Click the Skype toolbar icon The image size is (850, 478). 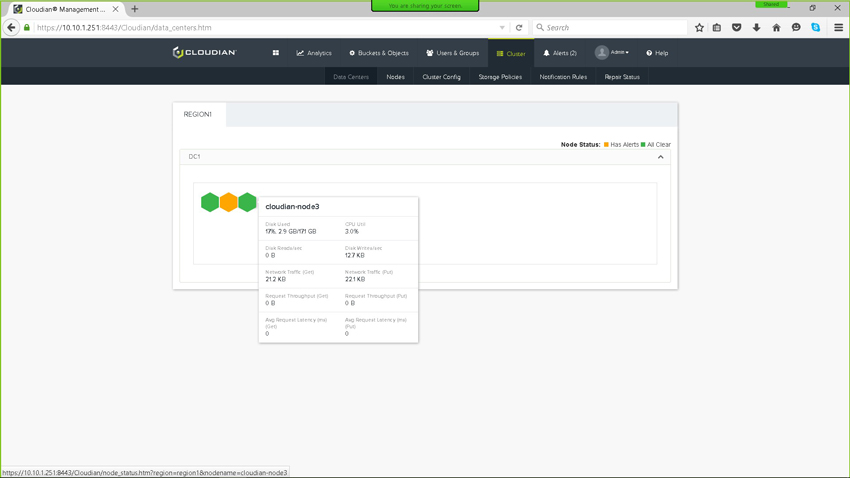tap(815, 28)
